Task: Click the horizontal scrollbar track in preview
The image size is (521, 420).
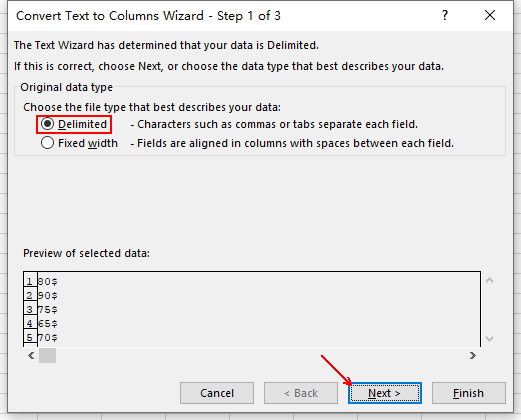Action: (262, 356)
